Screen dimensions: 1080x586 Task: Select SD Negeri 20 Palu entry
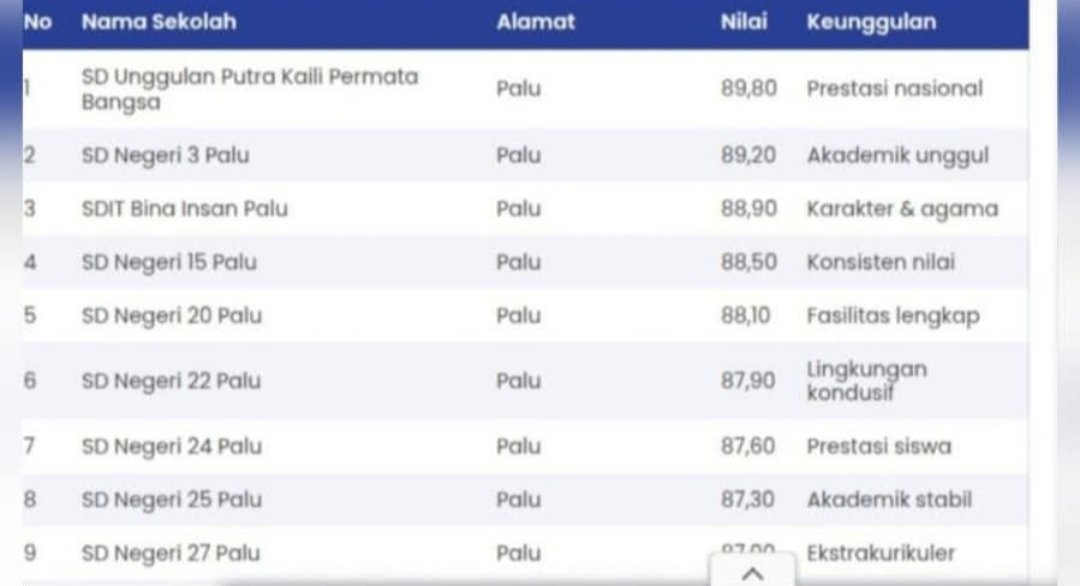(x=171, y=315)
